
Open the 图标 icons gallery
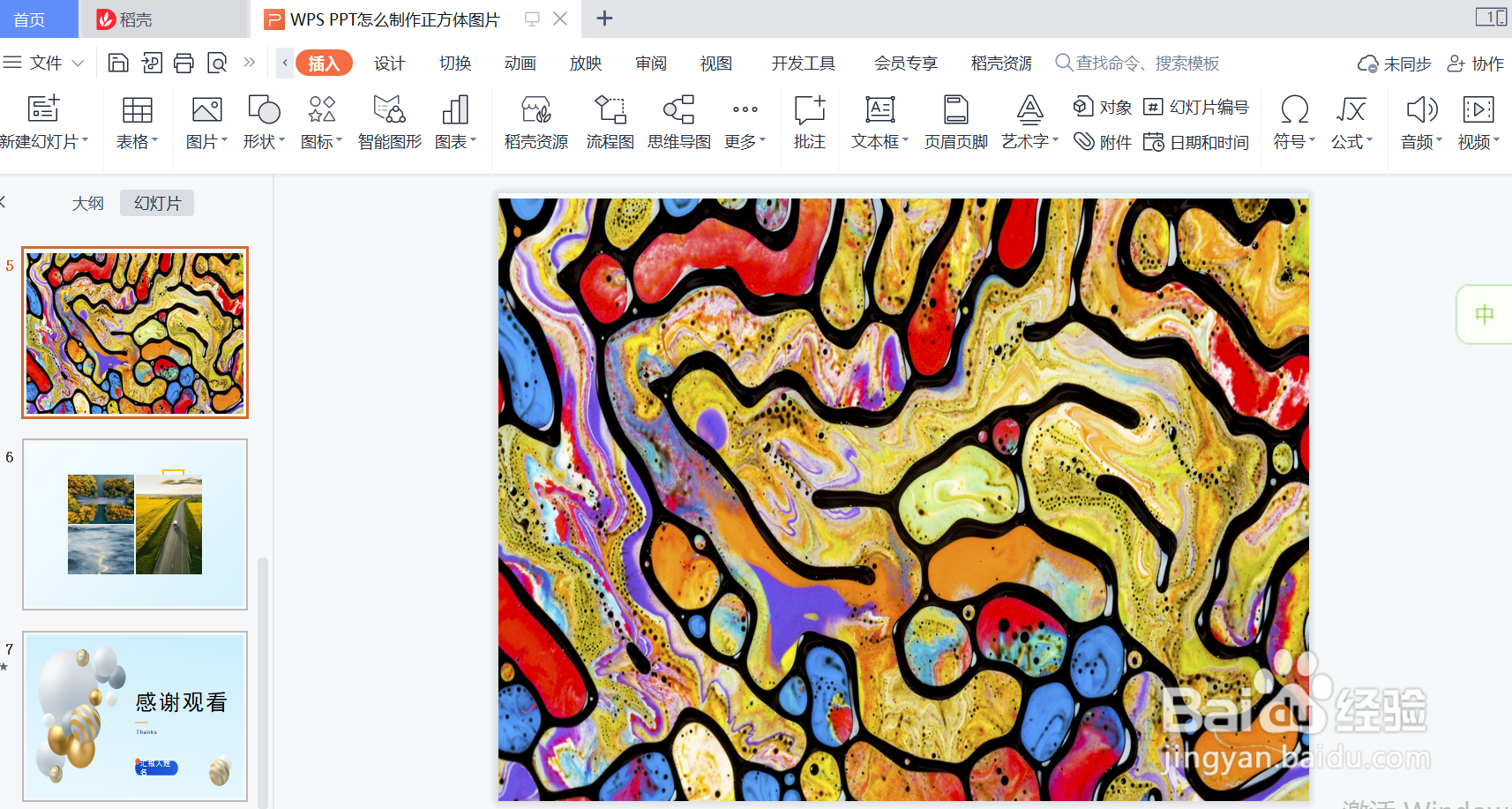pos(321,122)
